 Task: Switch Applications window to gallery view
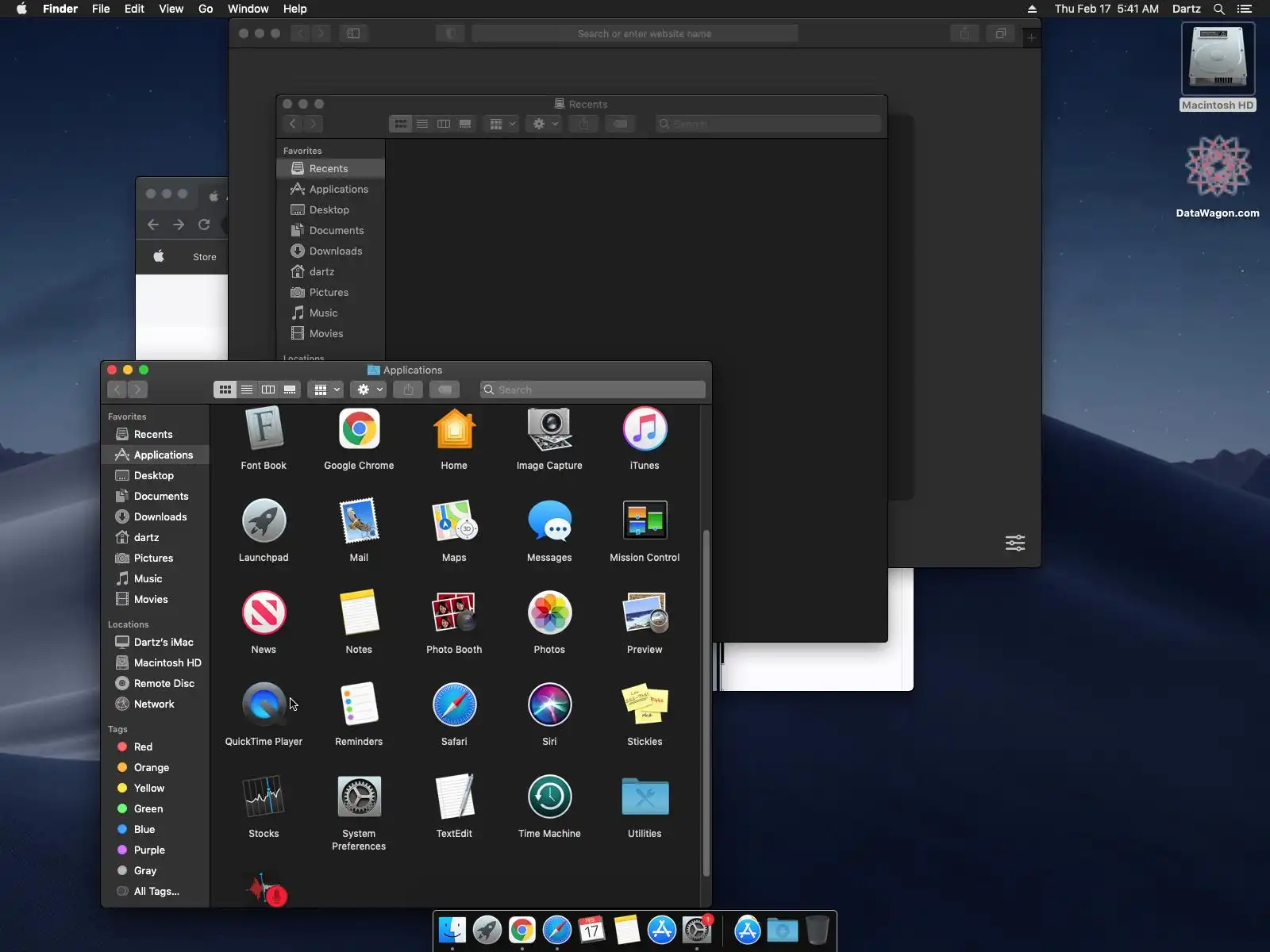(290, 390)
